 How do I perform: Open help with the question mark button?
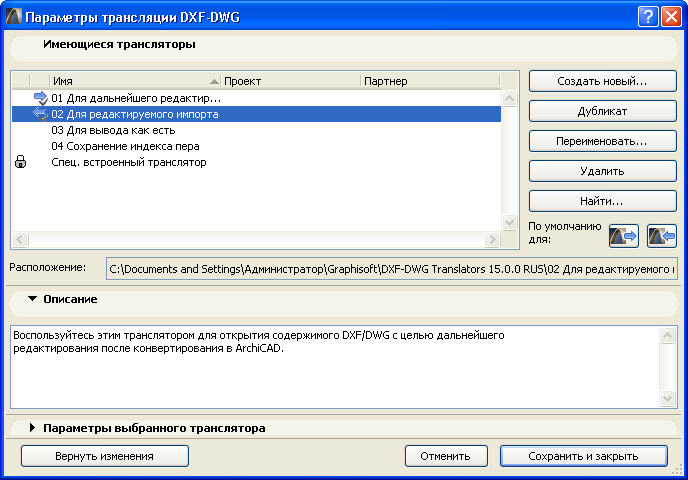pos(647,17)
